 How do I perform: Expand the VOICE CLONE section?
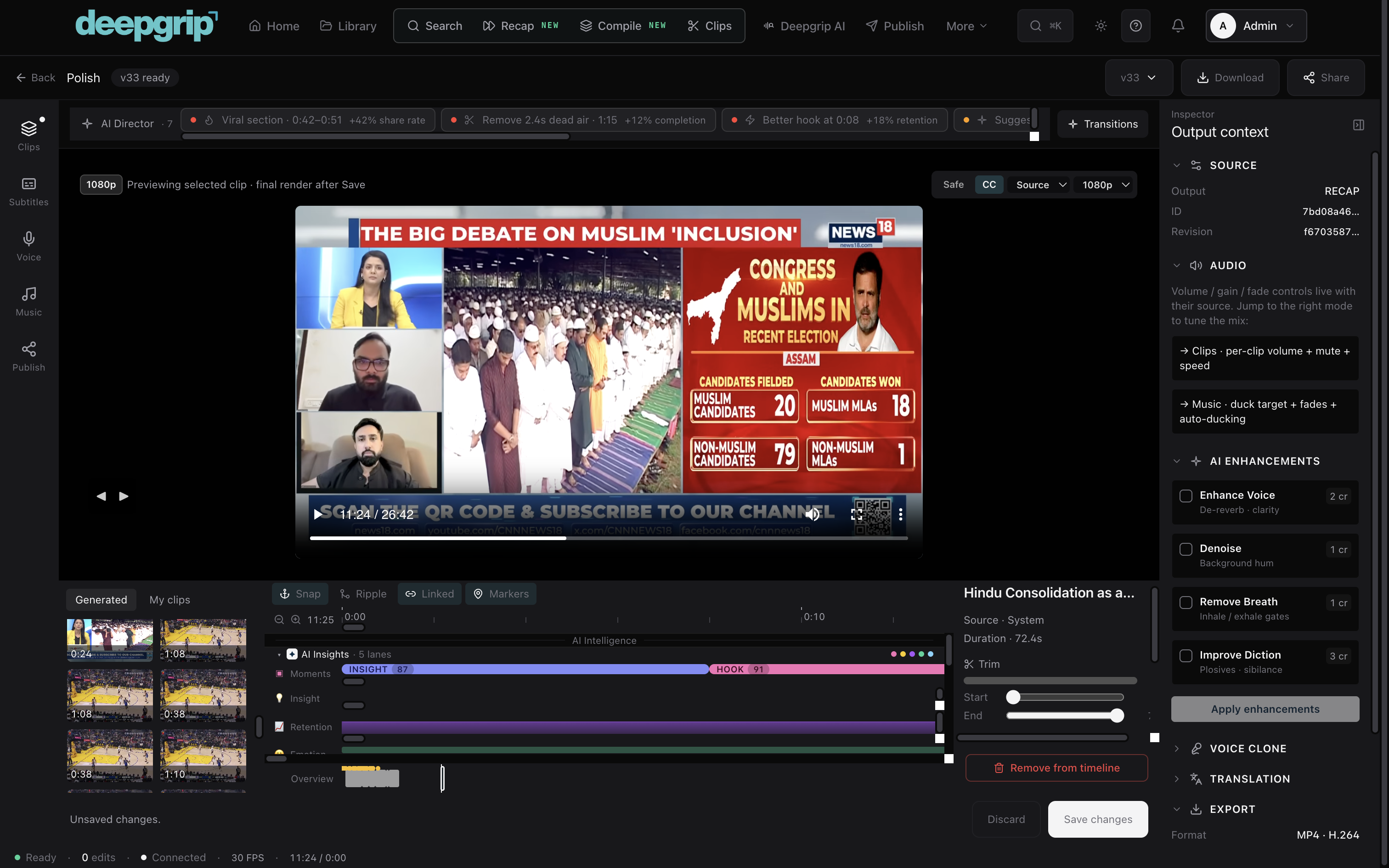point(1177,749)
